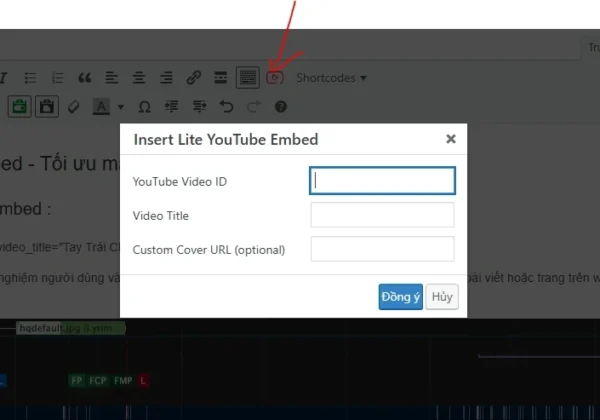Close the Insert Lite YouTube Embed dialog
600x420 pixels.
[x=451, y=139]
